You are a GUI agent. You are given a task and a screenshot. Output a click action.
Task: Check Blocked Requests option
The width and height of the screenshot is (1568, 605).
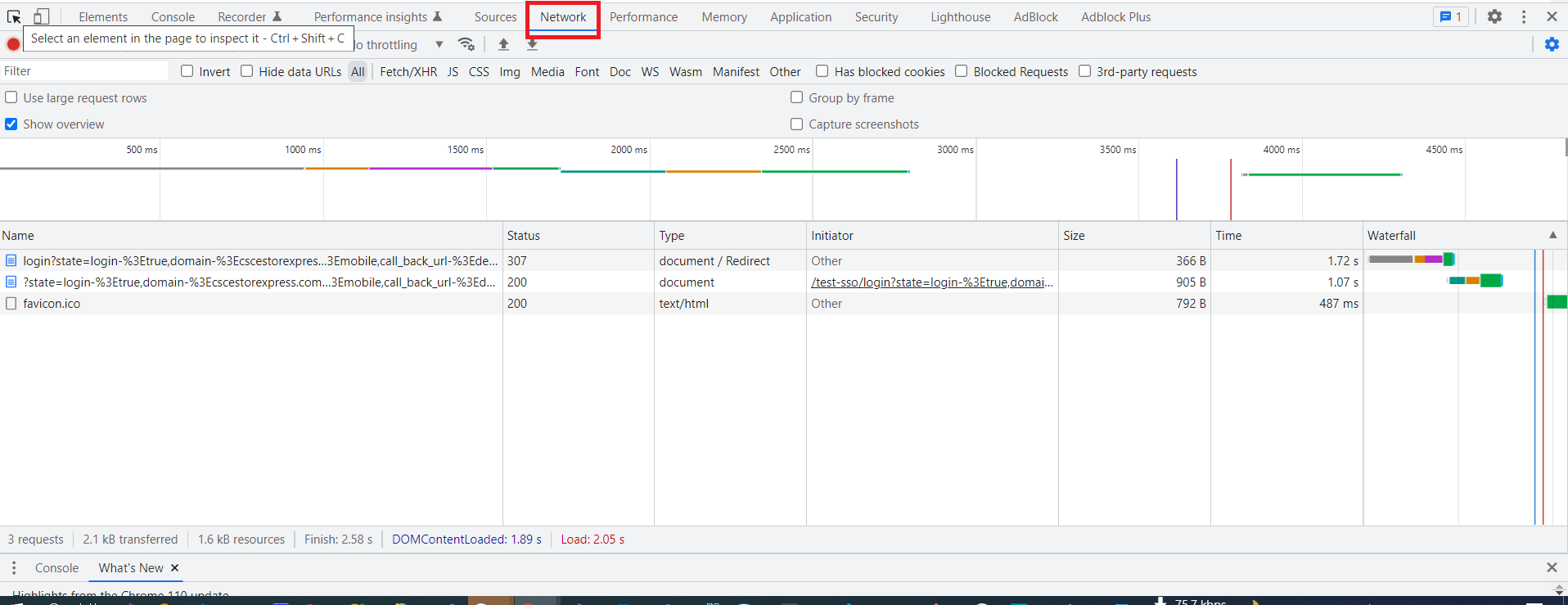pyautogui.click(x=962, y=71)
